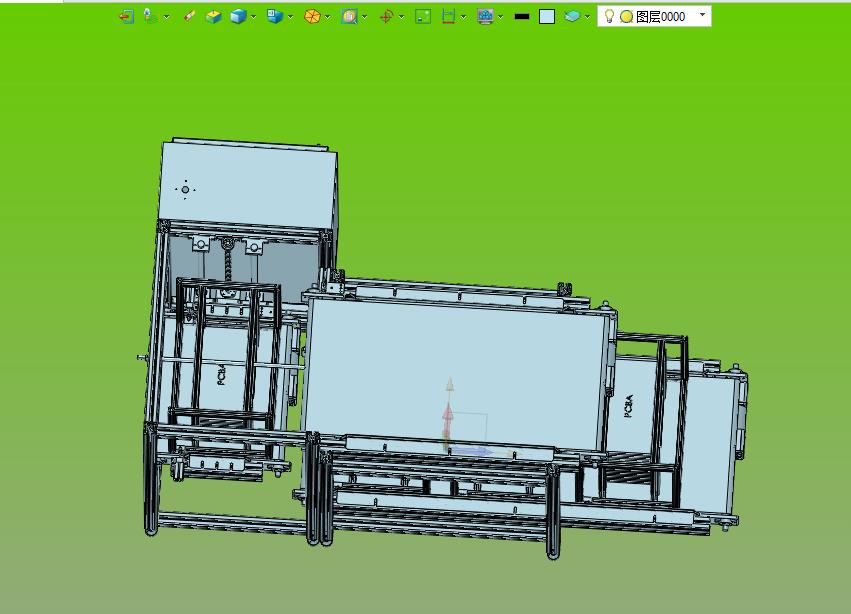This screenshot has height=614, width=851.
Task: Open the 图层0000 layer dropdown
Action: coord(702,15)
